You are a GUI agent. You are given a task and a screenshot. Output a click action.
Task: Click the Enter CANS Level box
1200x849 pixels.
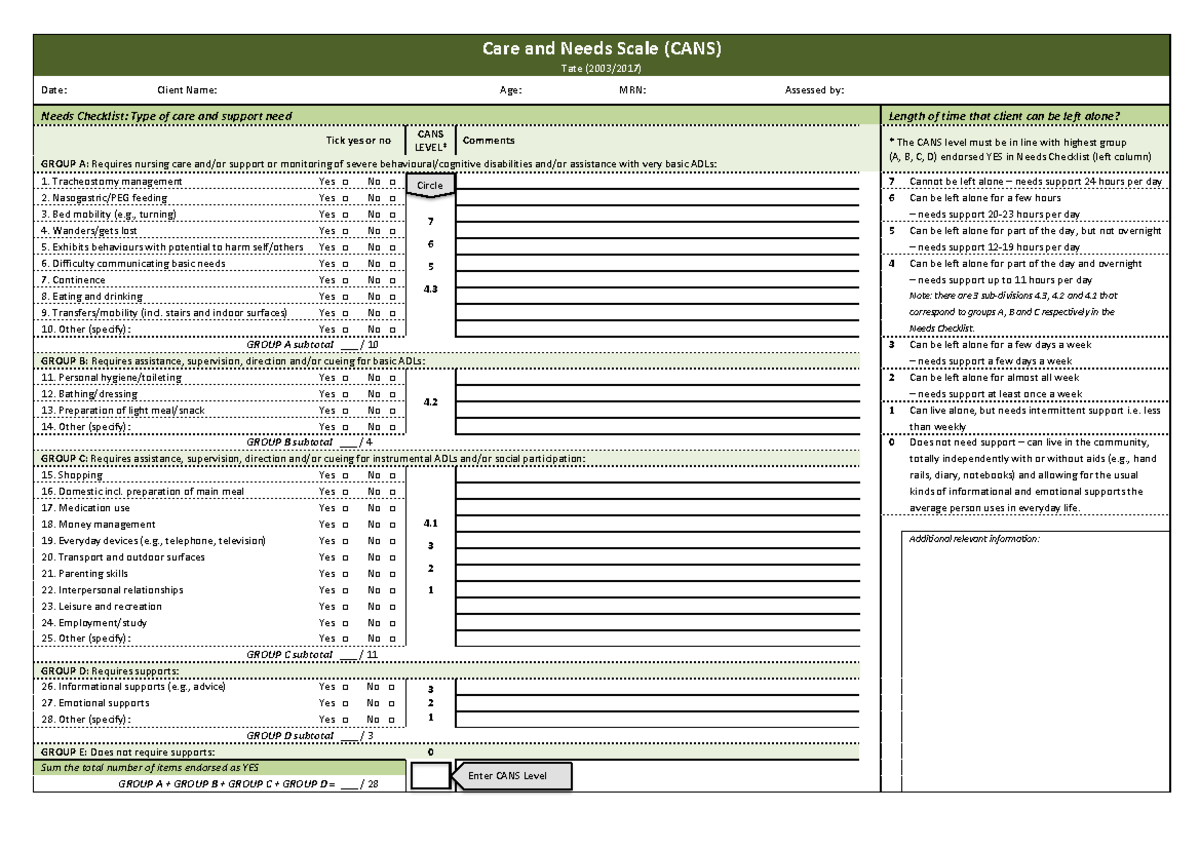[432, 775]
